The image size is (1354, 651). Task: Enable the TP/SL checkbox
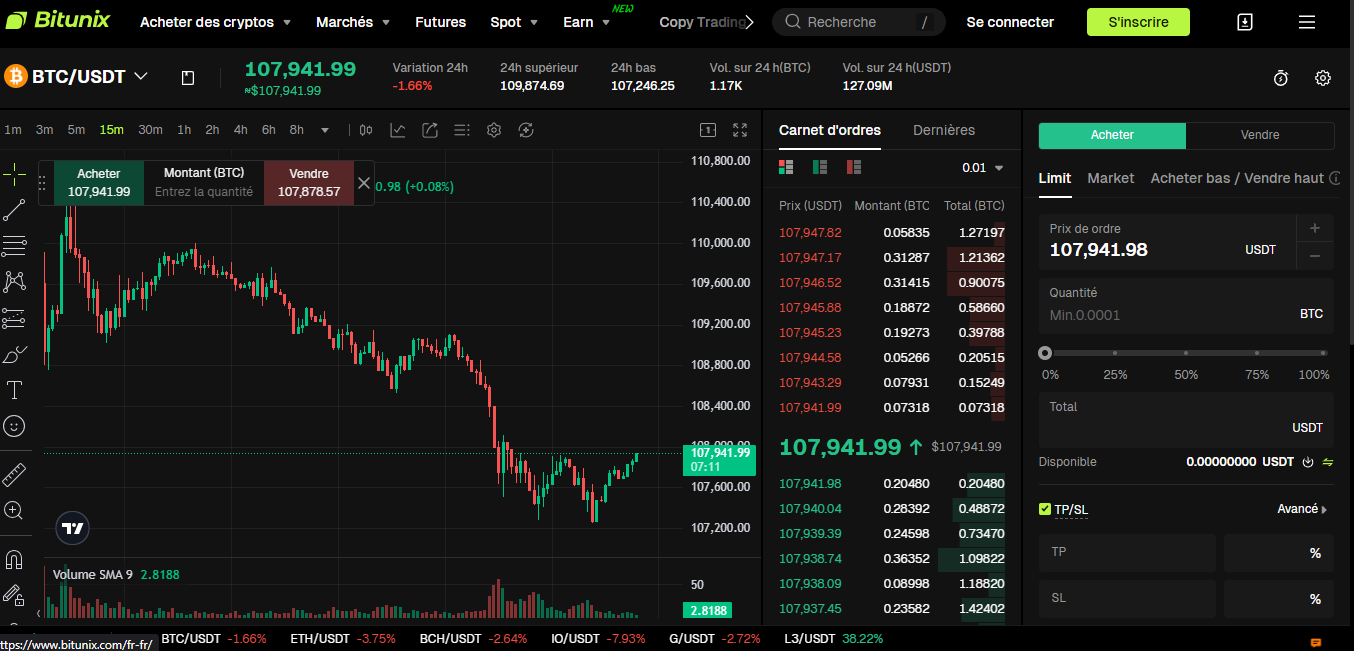1044,509
